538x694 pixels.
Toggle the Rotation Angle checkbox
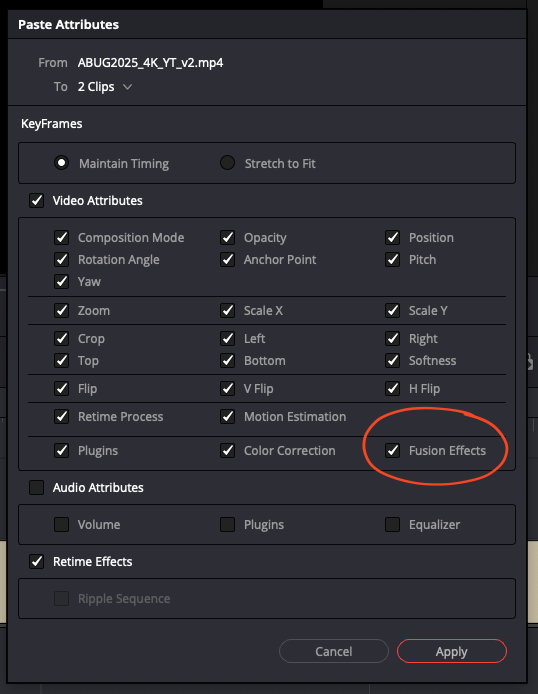pos(61,259)
